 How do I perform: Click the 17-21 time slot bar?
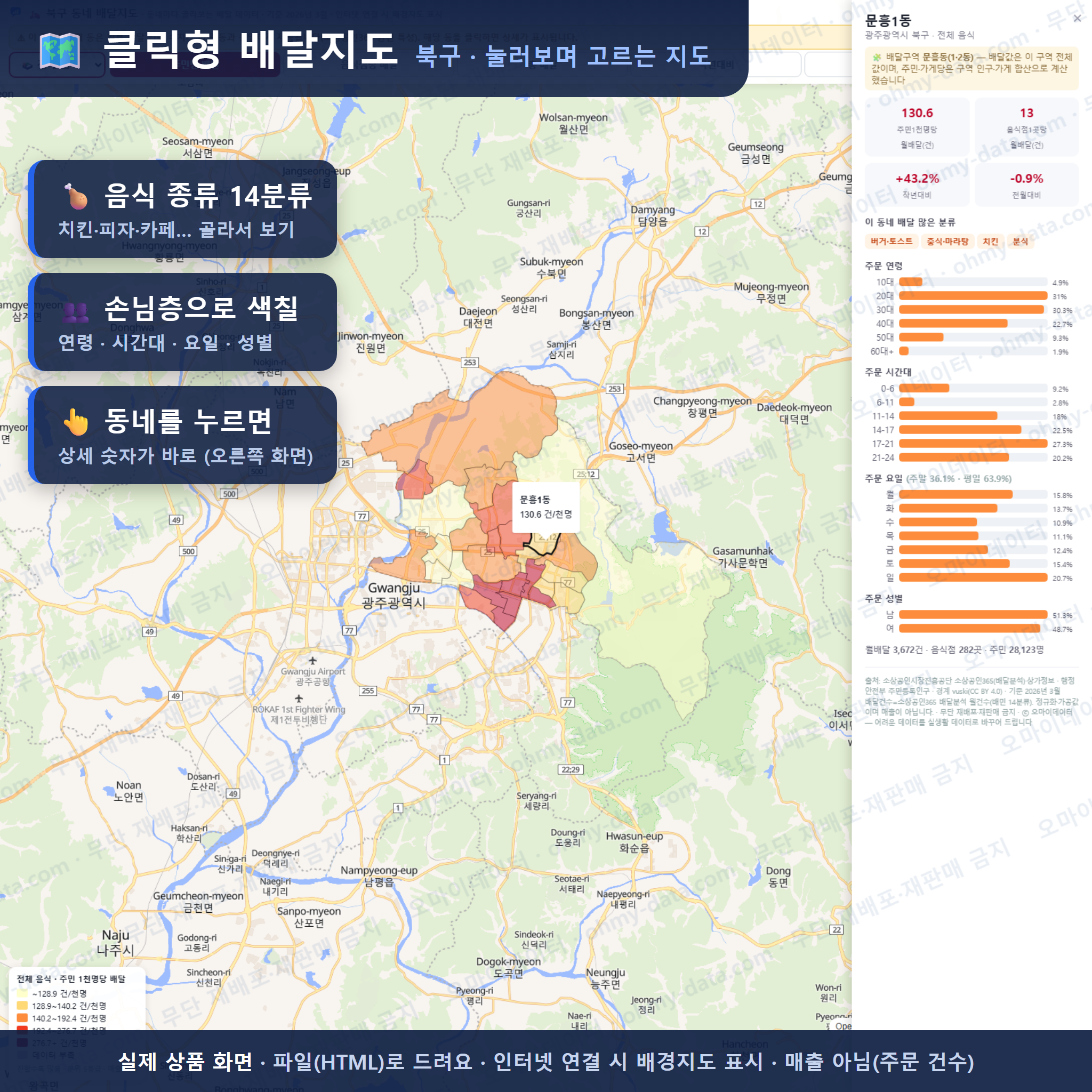click(x=973, y=444)
